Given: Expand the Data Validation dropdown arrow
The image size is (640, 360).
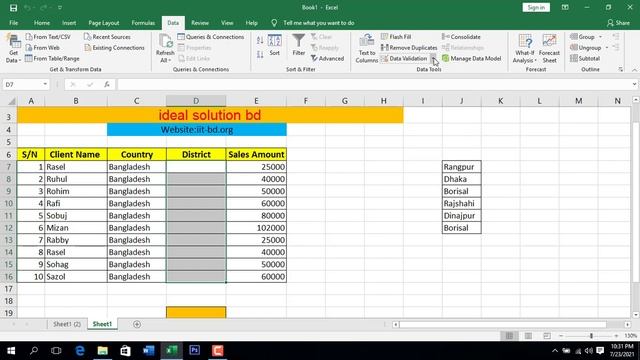Looking at the screenshot, I should (x=433, y=59).
